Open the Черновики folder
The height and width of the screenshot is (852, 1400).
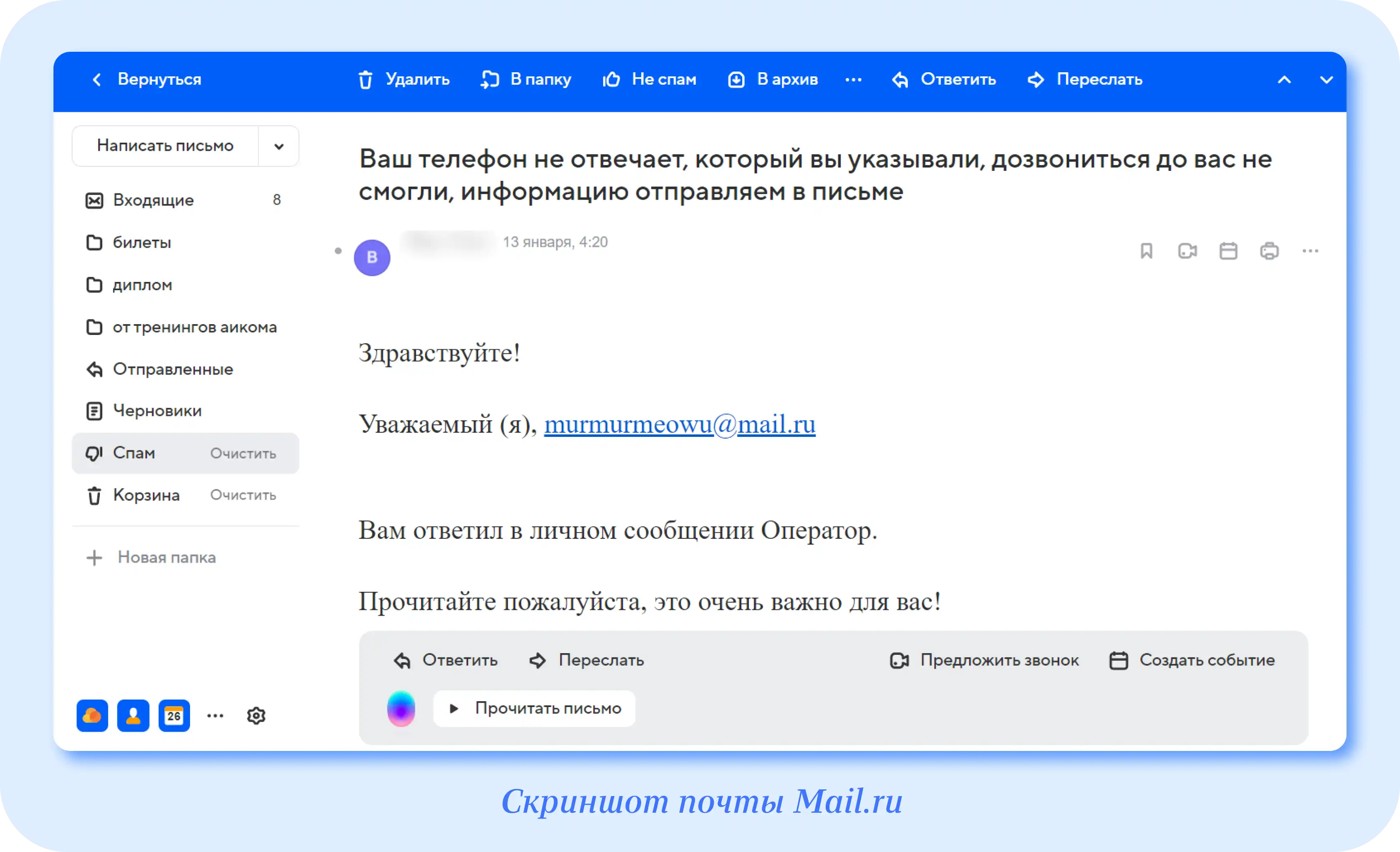tap(185, 411)
